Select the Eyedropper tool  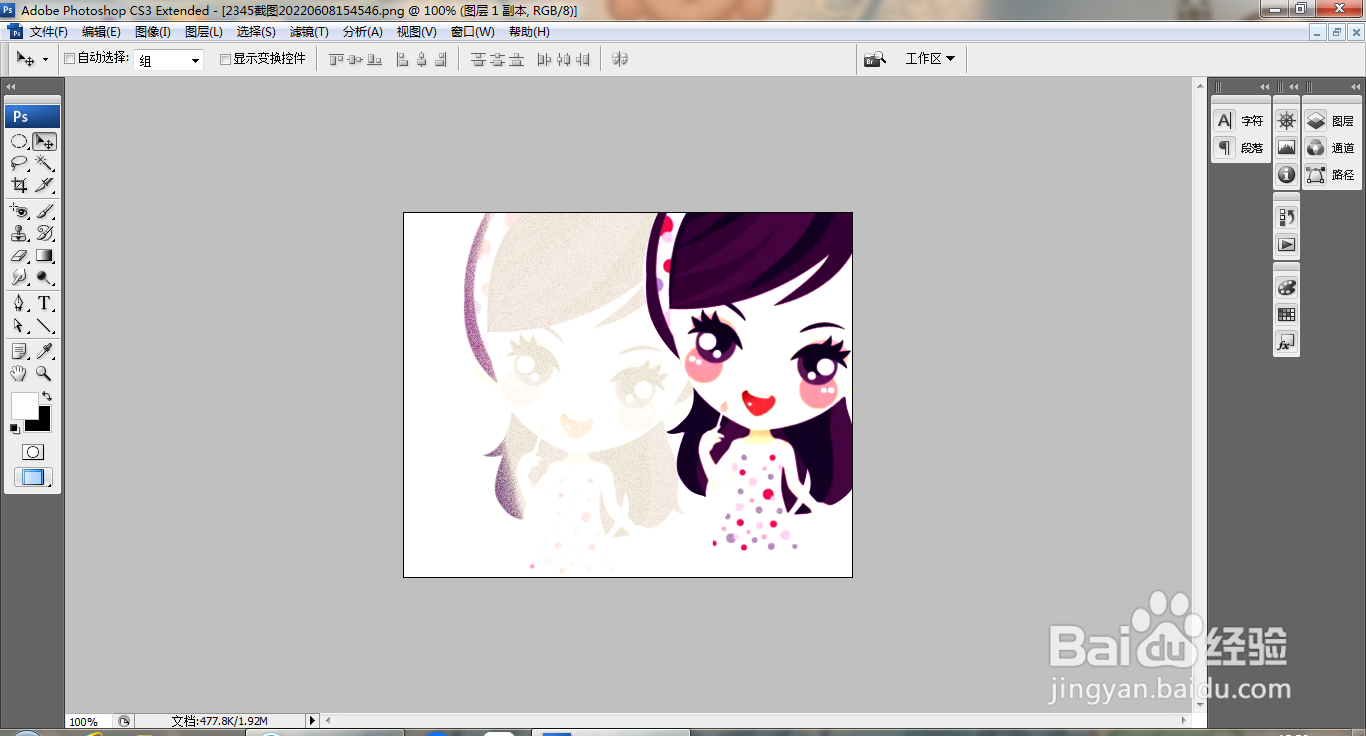[44, 351]
